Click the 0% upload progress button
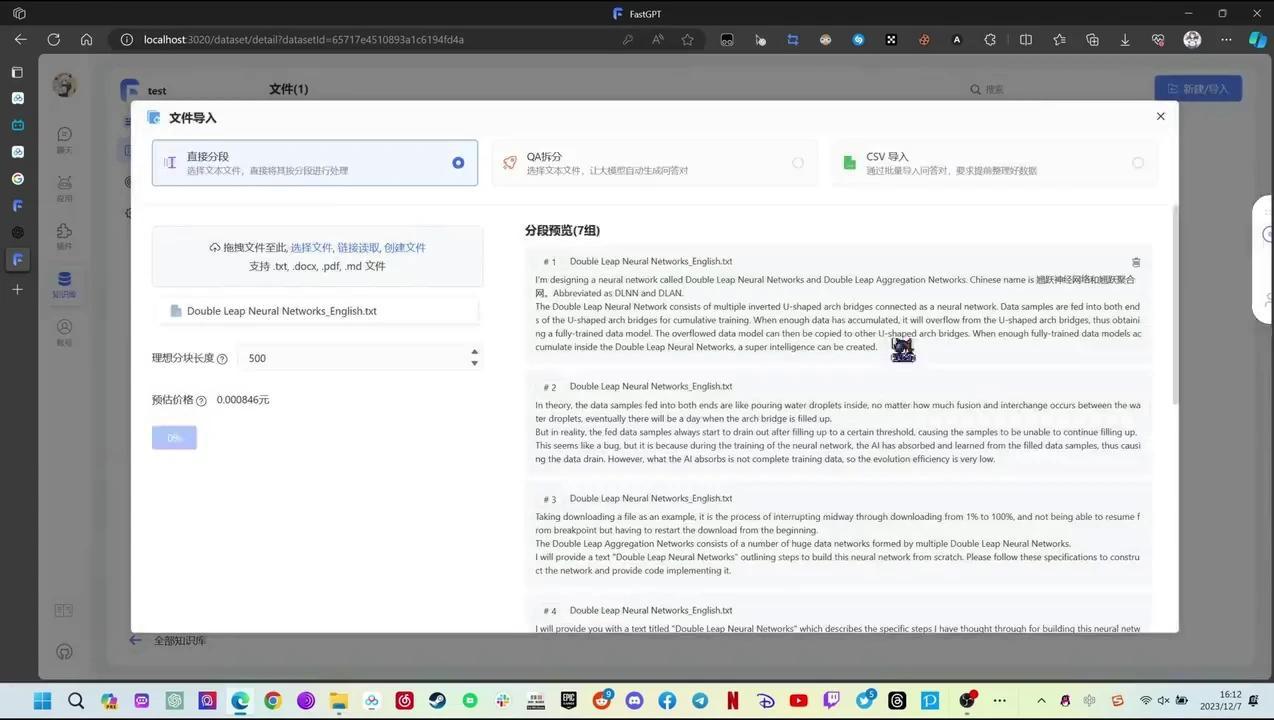Image resolution: width=1274 pixels, height=720 pixels. [x=174, y=438]
